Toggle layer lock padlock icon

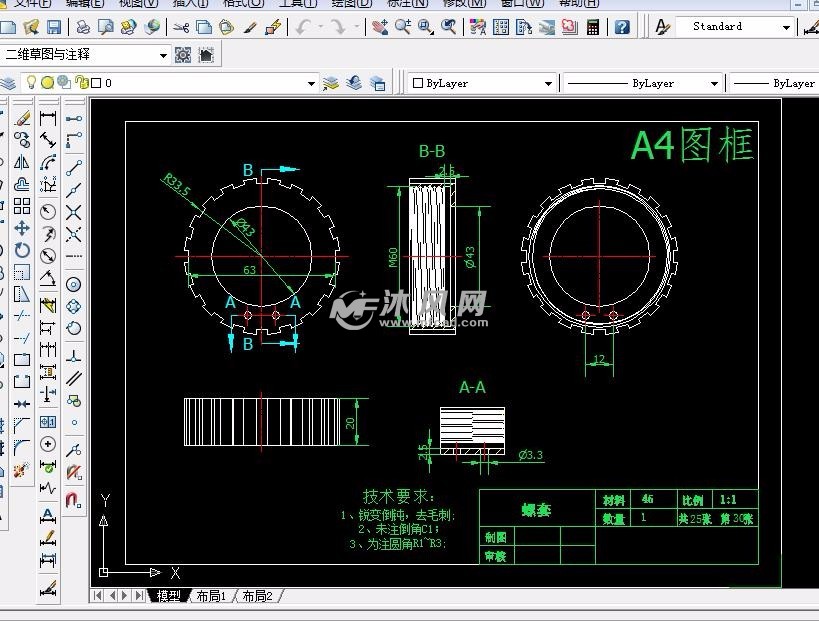80,83
